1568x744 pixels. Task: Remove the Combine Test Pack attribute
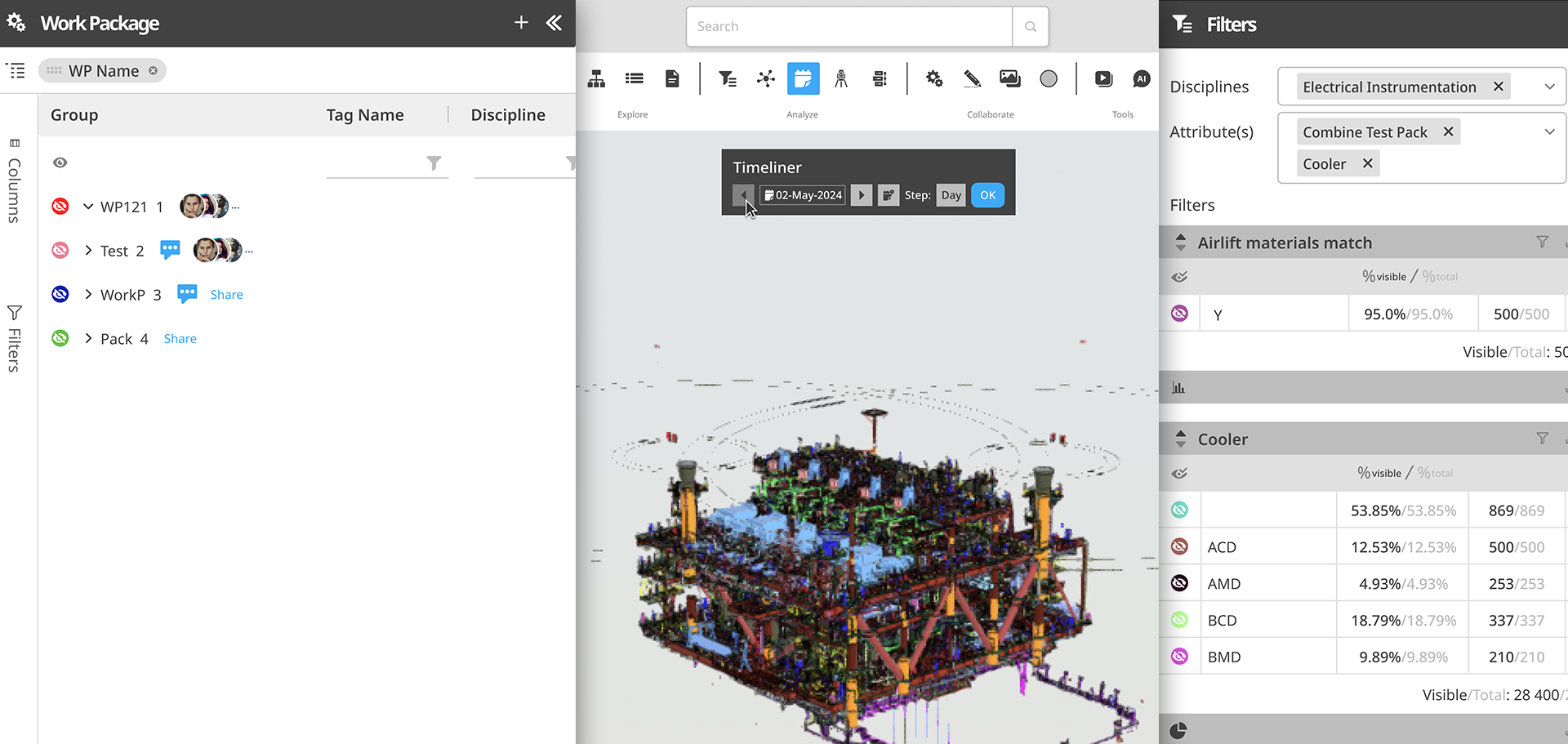click(x=1448, y=131)
